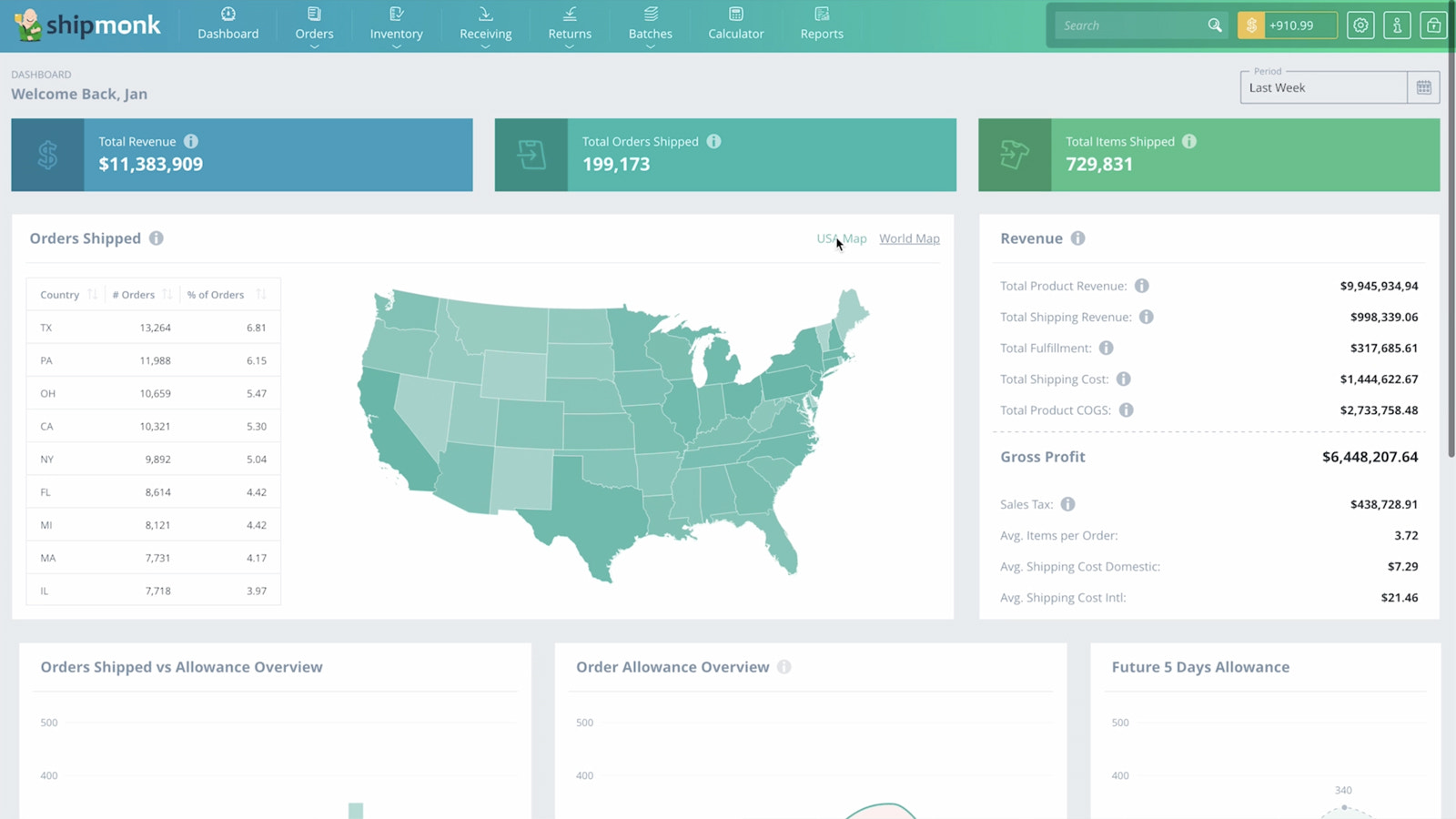Click the search magnifier icon
The width and height of the screenshot is (1456, 819).
click(1214, 25)
